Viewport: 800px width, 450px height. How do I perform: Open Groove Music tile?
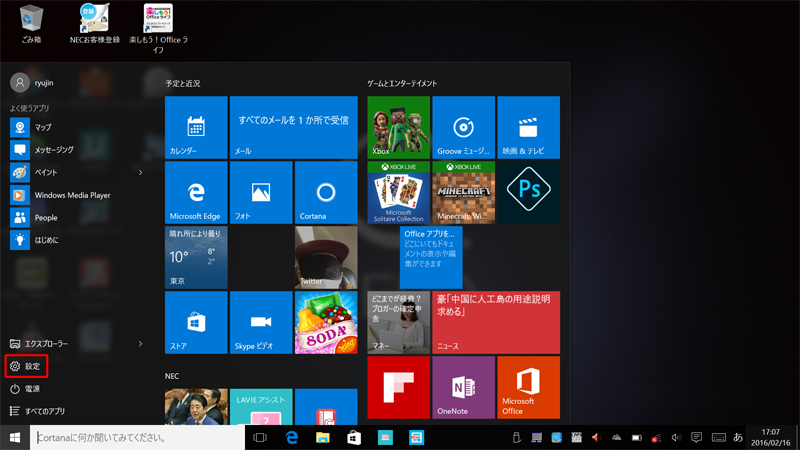click(x=463, y=128)
